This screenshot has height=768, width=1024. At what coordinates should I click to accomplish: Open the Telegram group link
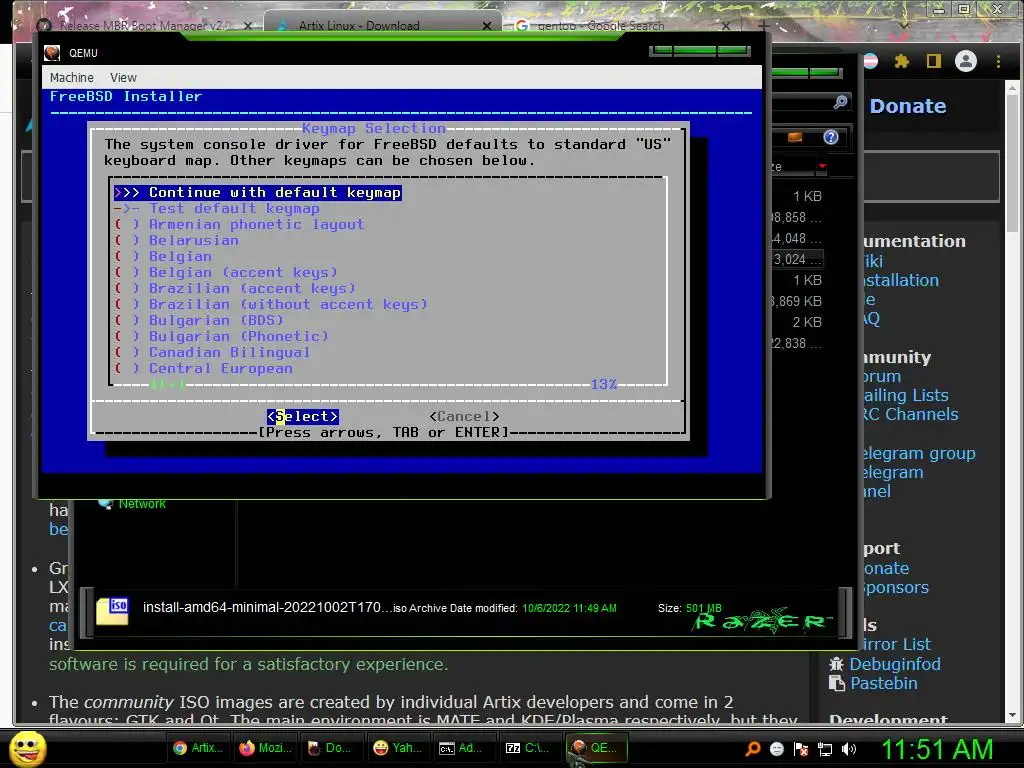point(920,453)
